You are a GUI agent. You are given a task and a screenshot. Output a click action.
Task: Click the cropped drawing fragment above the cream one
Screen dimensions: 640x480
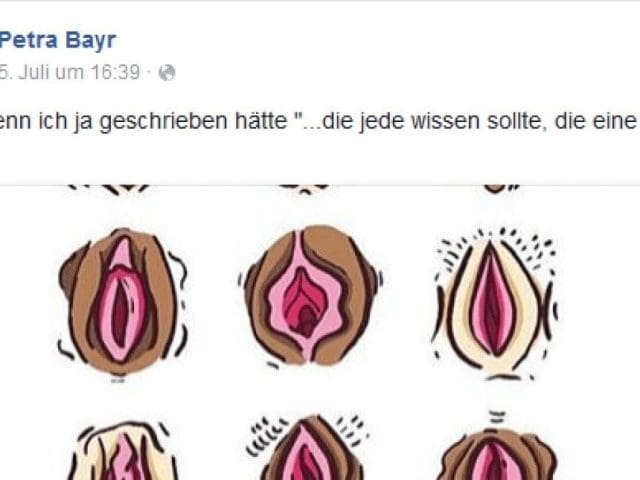click(x=501, y=189)
